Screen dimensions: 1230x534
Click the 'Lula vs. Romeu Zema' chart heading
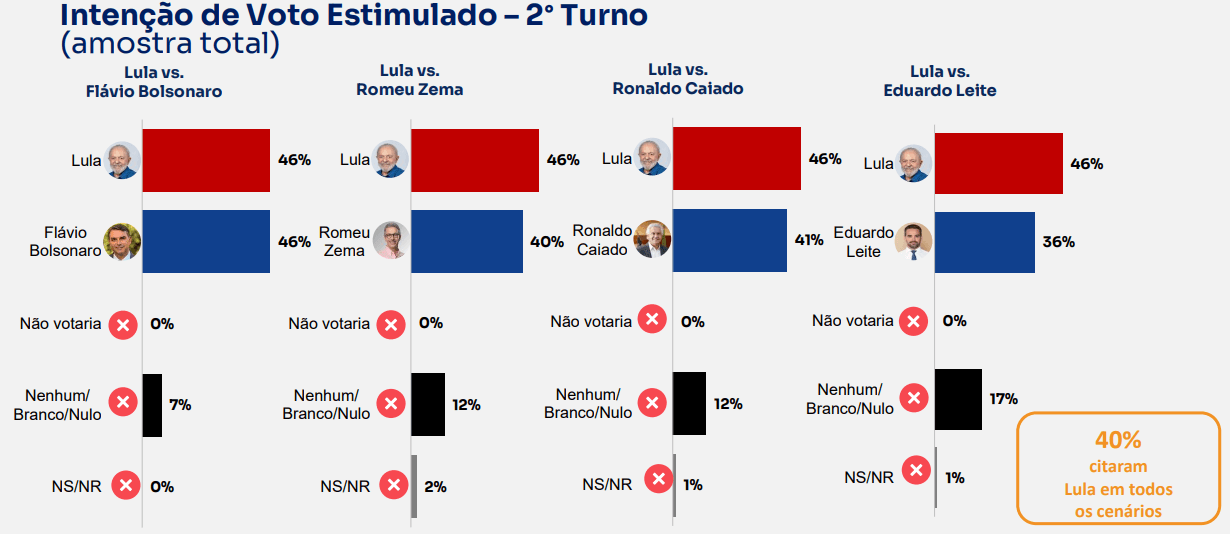coord(410,80)
